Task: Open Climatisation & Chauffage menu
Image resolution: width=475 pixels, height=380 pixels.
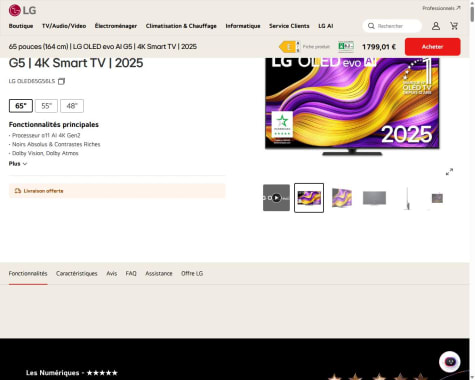Action: [181, 26]
